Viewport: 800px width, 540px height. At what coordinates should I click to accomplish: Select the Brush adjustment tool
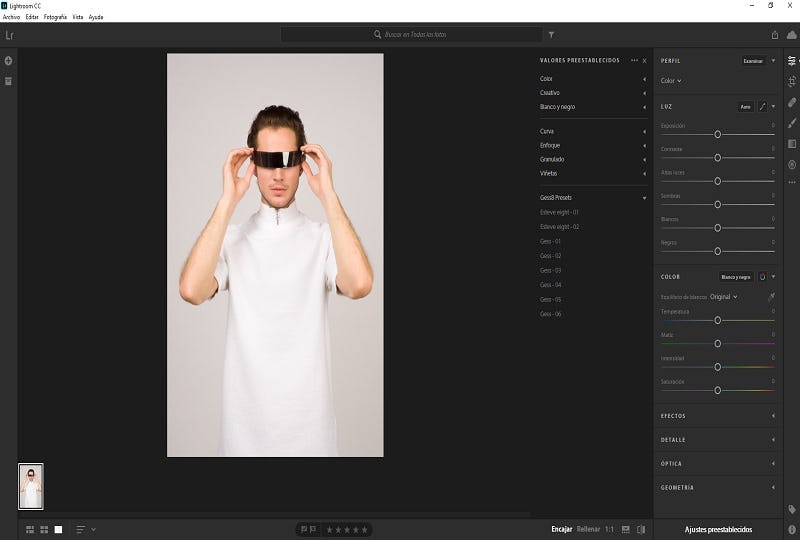pos(792,123)
